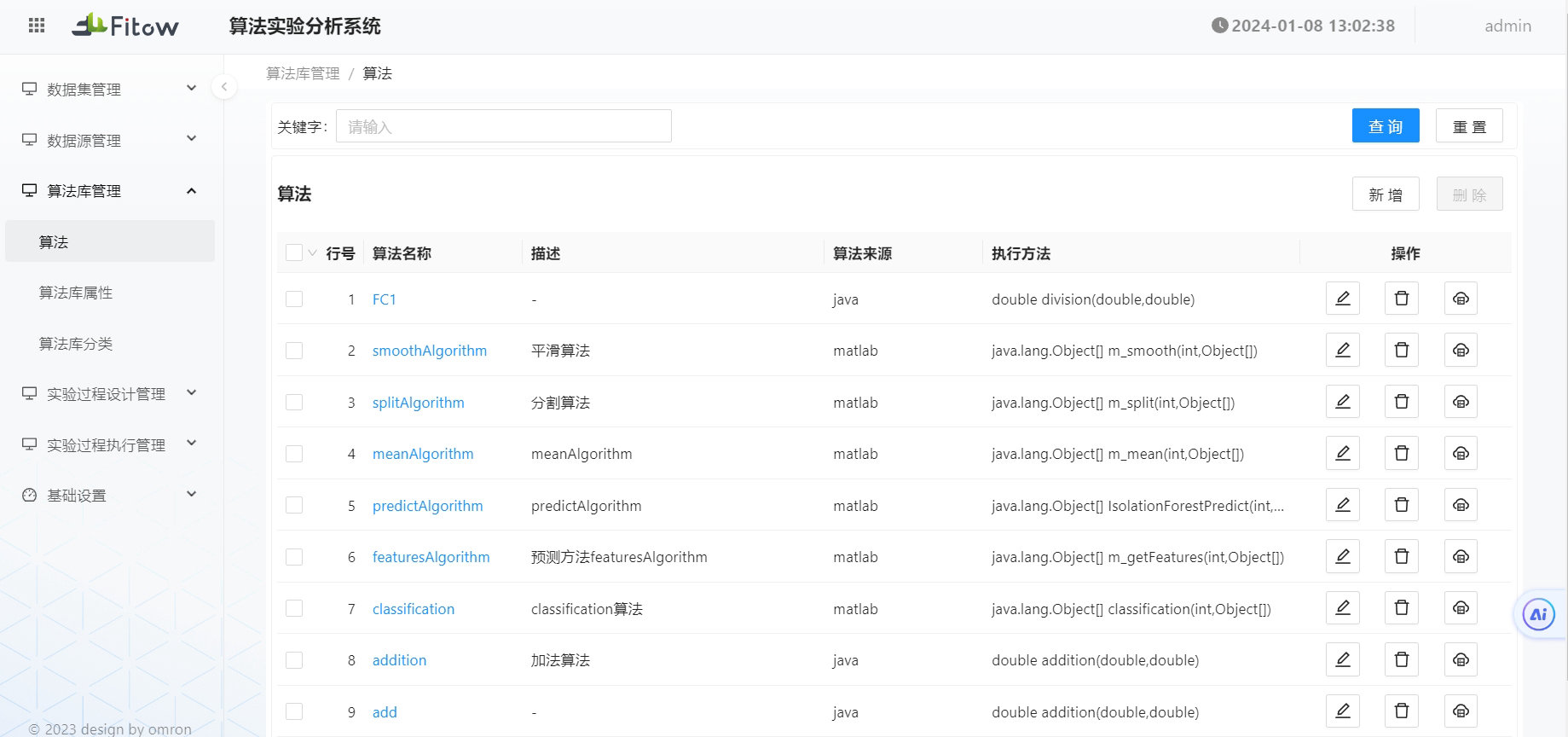Delete the predictAlgorithm row
Screen dimensions: 1568x737
point(1402,505)
